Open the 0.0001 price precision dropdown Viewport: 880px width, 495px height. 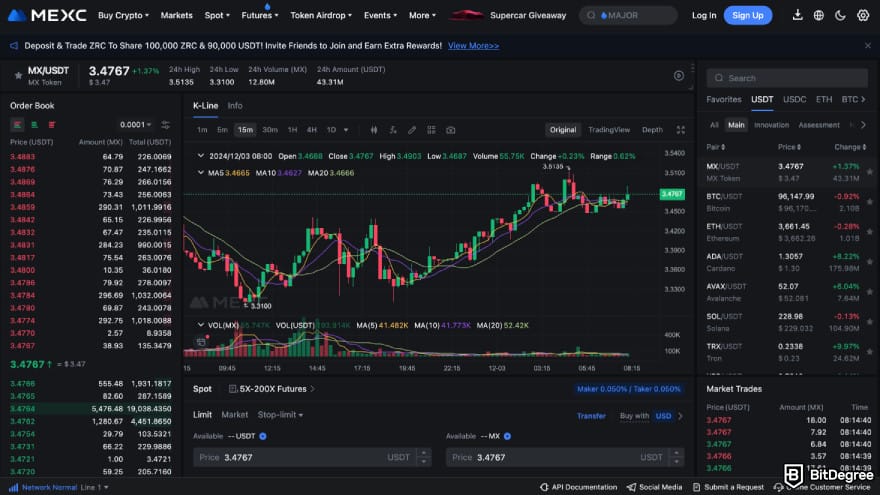[135, 125]
